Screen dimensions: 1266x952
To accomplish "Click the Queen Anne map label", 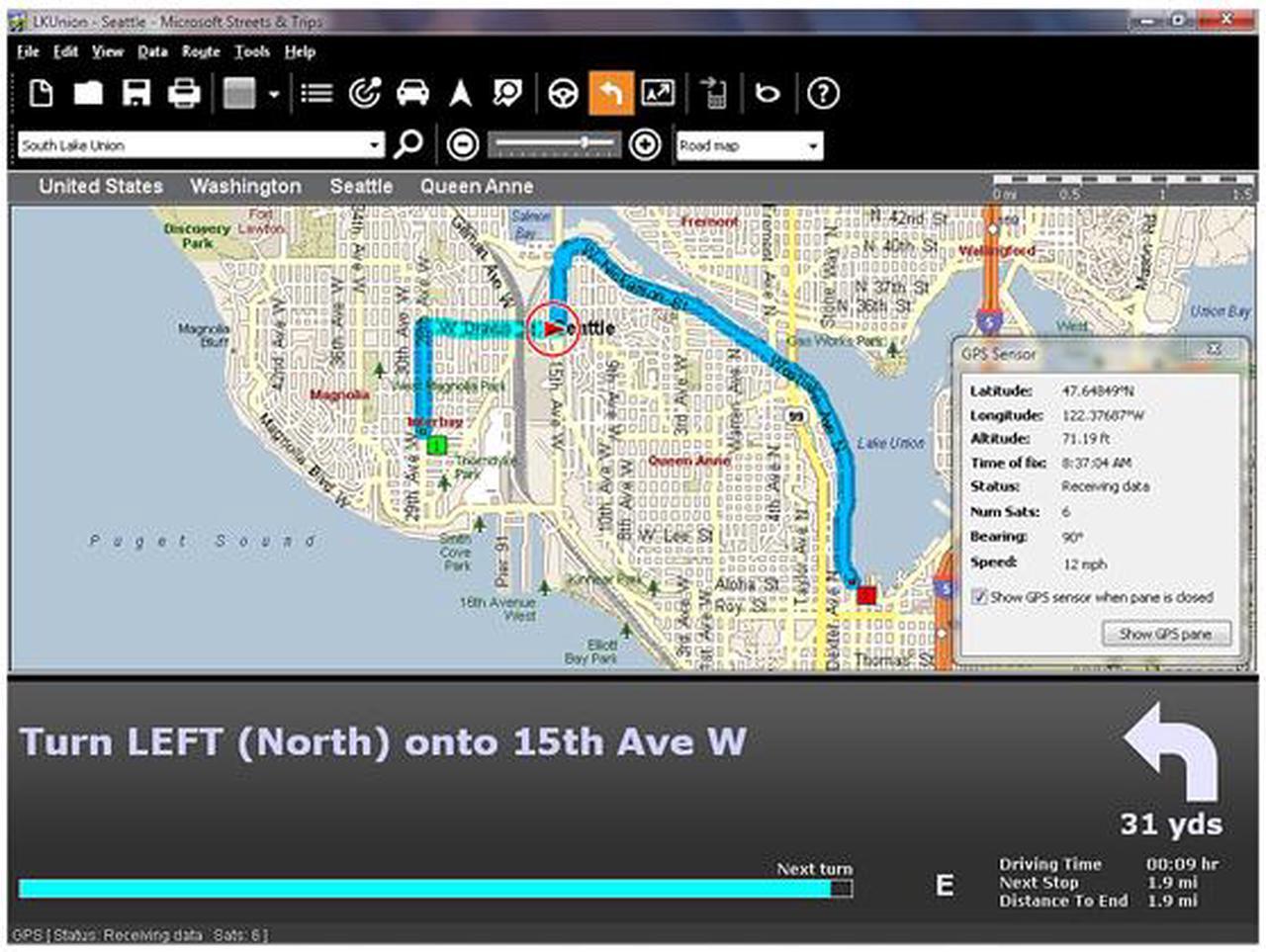I will (688, 461).
